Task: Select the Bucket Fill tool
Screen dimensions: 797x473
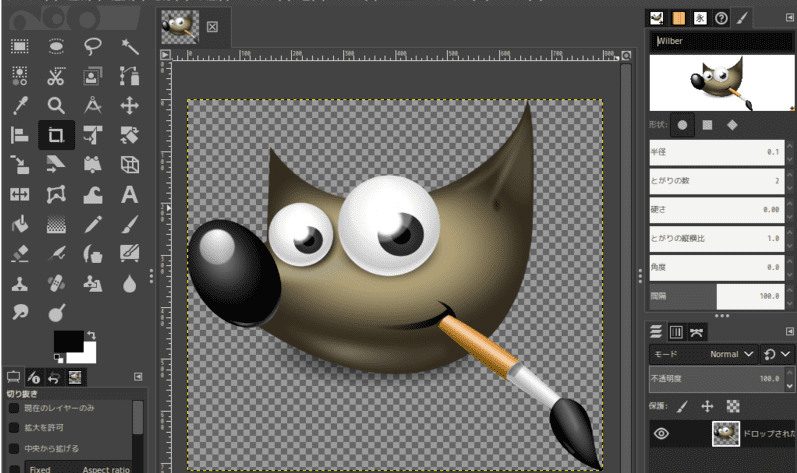Action: coord(20,224)
